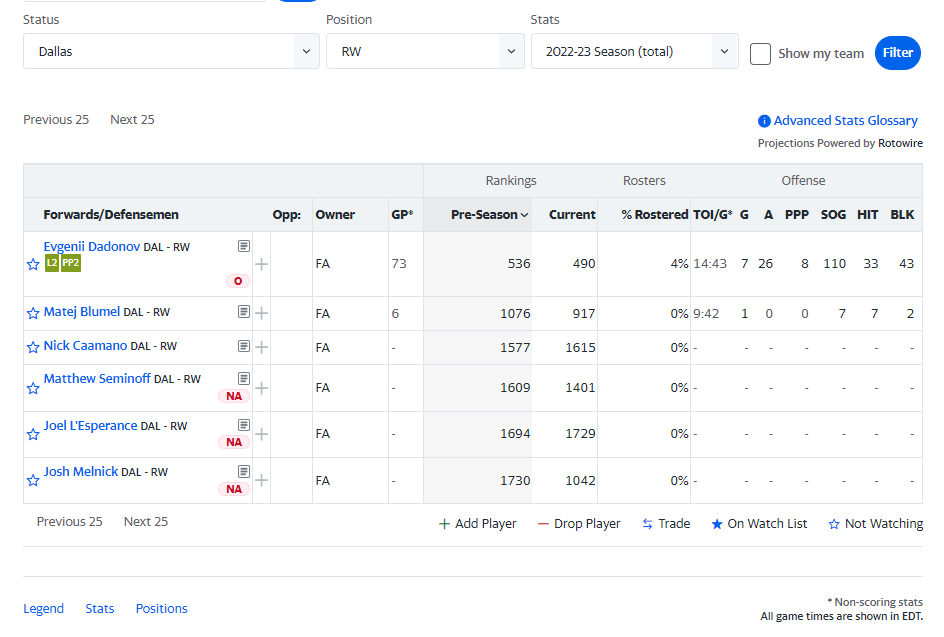Add Joel L'Esperance with plus icon
This screenshot has width=944, height=637.
pos(261,434)
